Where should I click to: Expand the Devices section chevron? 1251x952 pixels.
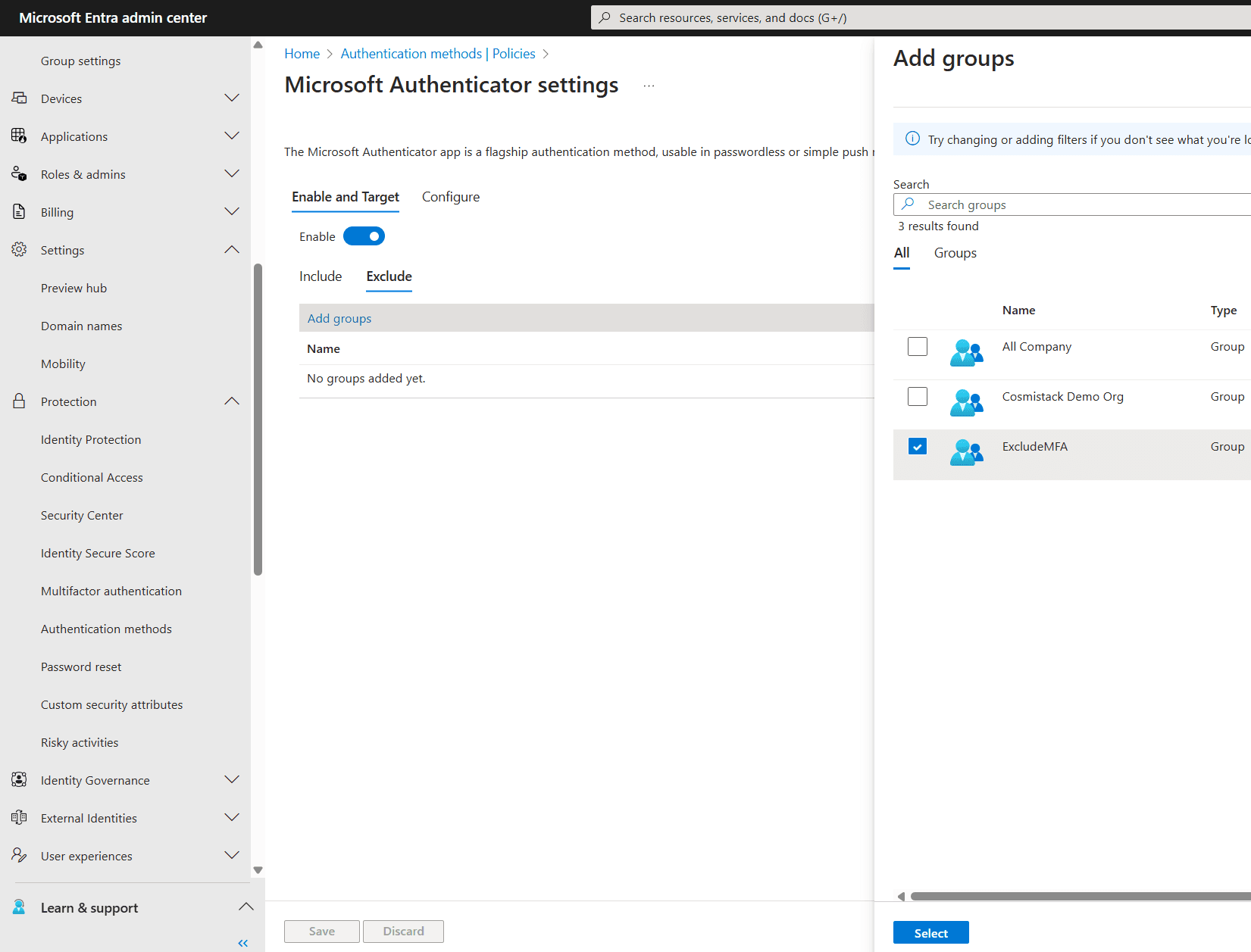click(232, 98)
